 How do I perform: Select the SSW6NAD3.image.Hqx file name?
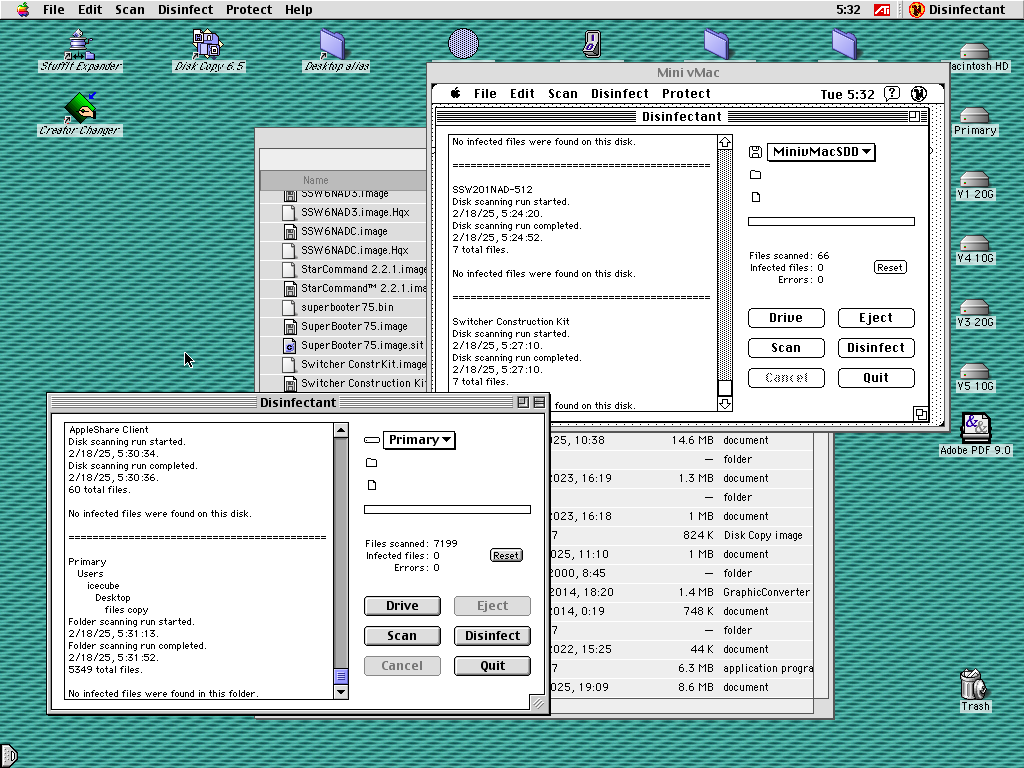[x=355, y=212]
